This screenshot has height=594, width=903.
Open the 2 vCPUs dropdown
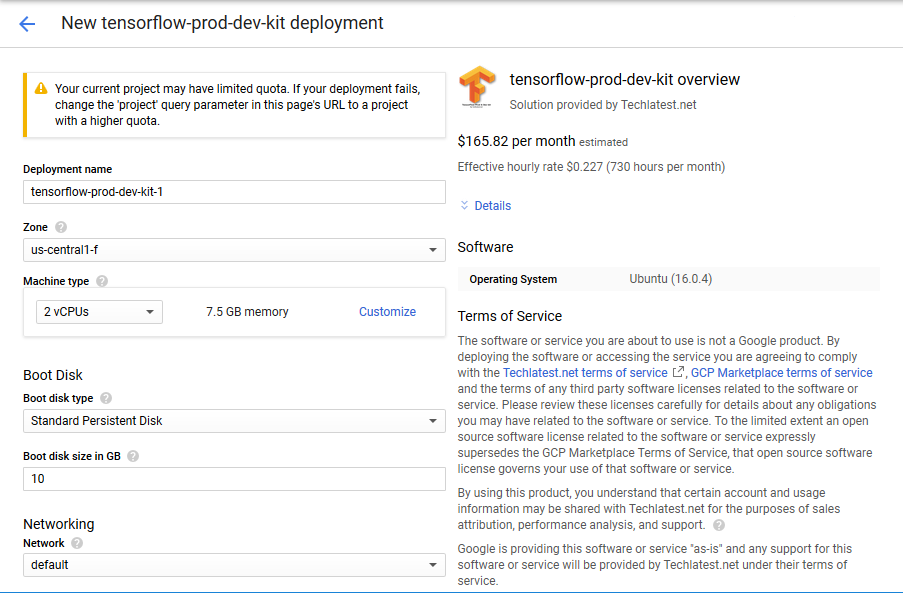click(99, 312)
